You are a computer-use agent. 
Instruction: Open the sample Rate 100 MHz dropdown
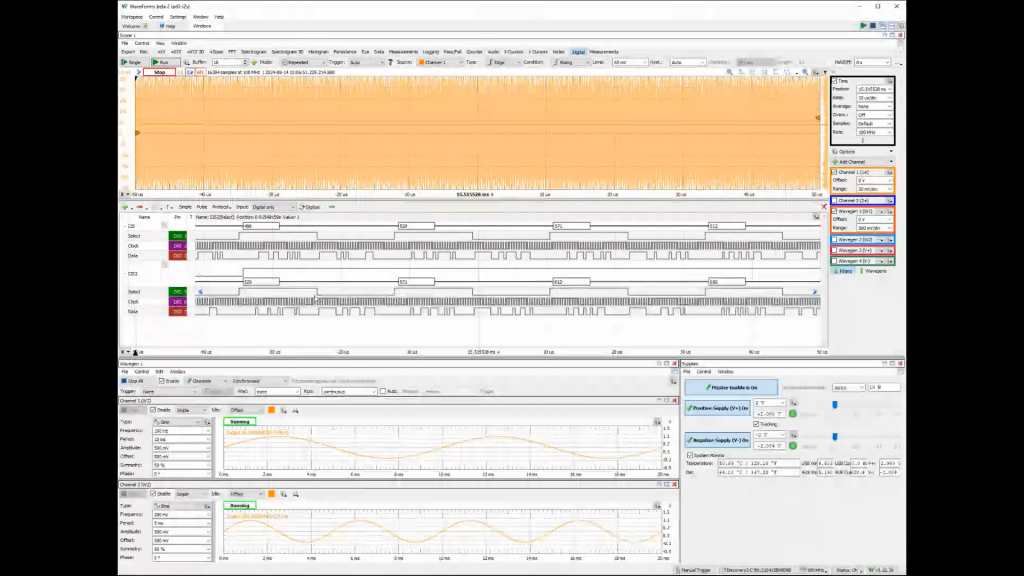click(874, 132)
